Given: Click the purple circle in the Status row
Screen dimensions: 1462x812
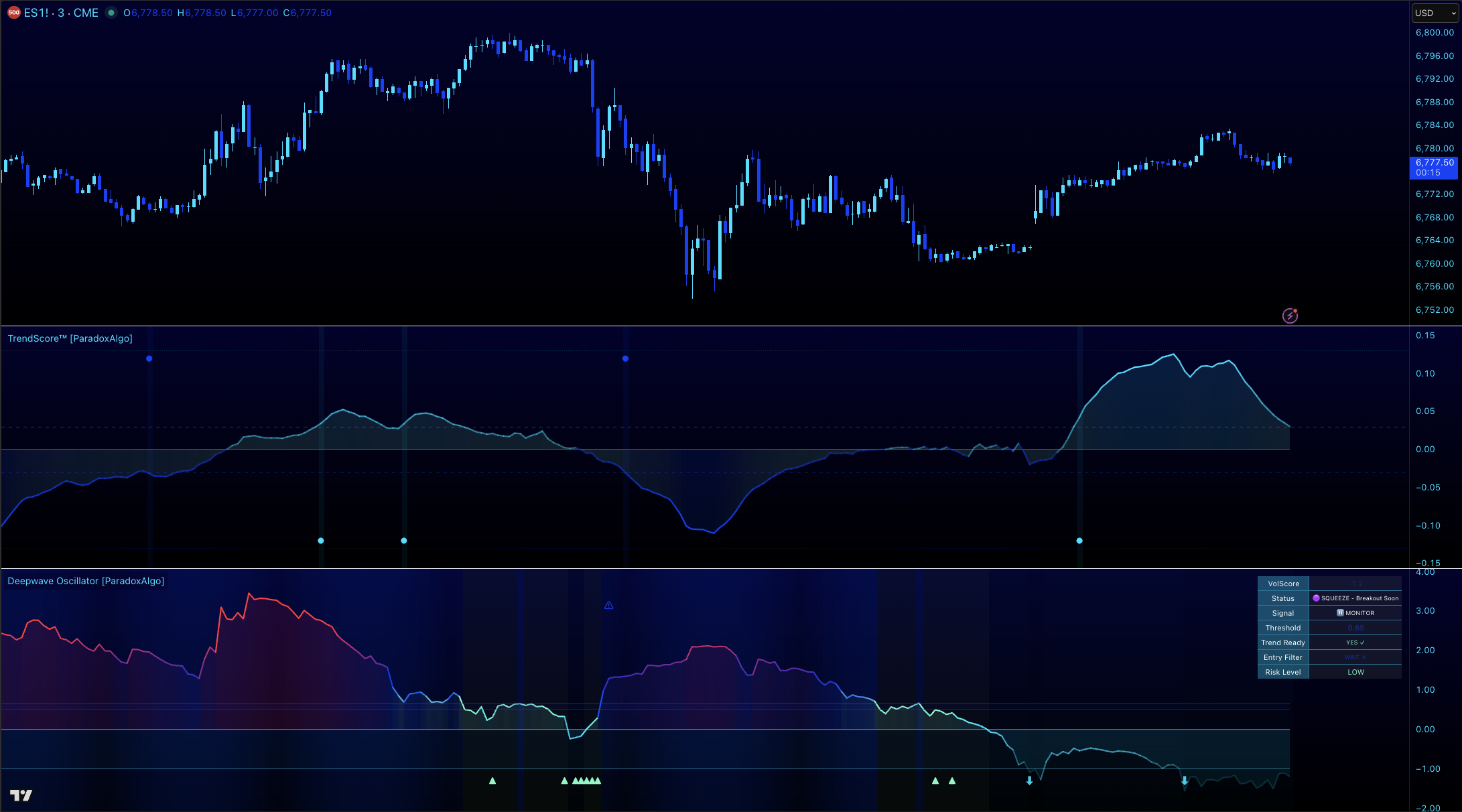Looking at the screenshot, I should tap(1316, 598).
